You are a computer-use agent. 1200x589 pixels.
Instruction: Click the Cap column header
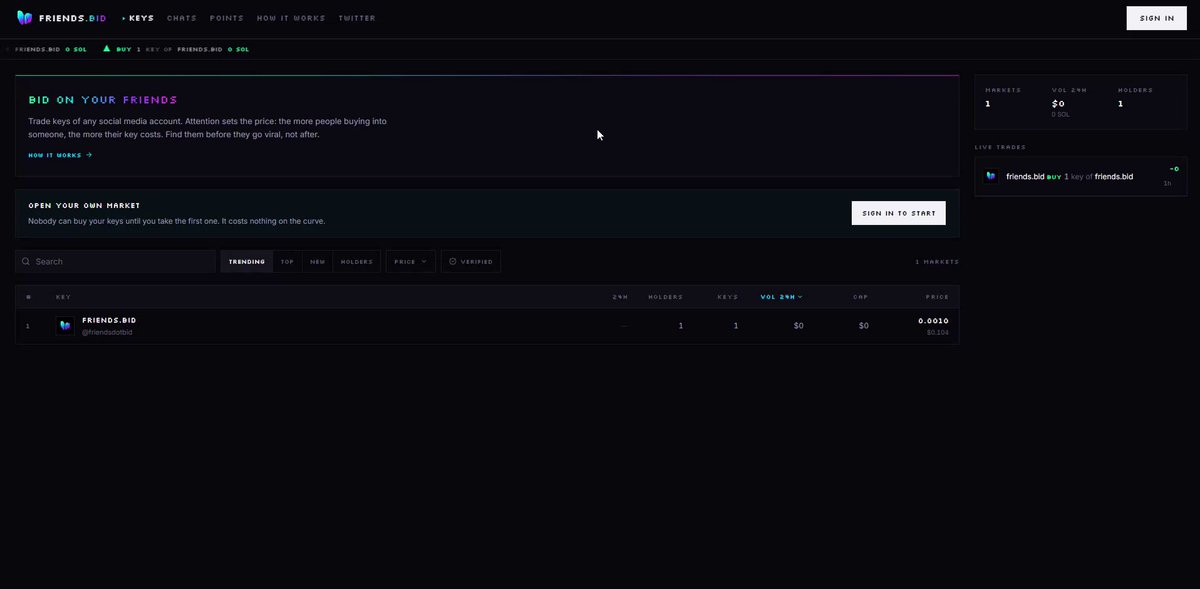860,297
